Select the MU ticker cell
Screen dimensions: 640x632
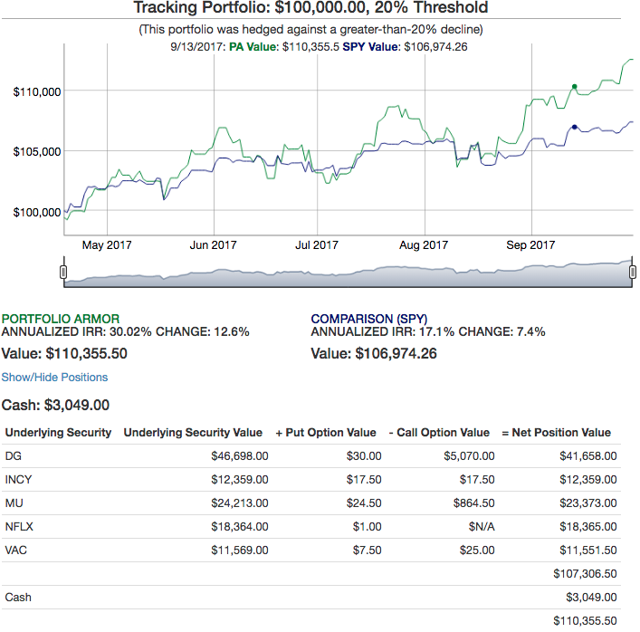point(14,503)
